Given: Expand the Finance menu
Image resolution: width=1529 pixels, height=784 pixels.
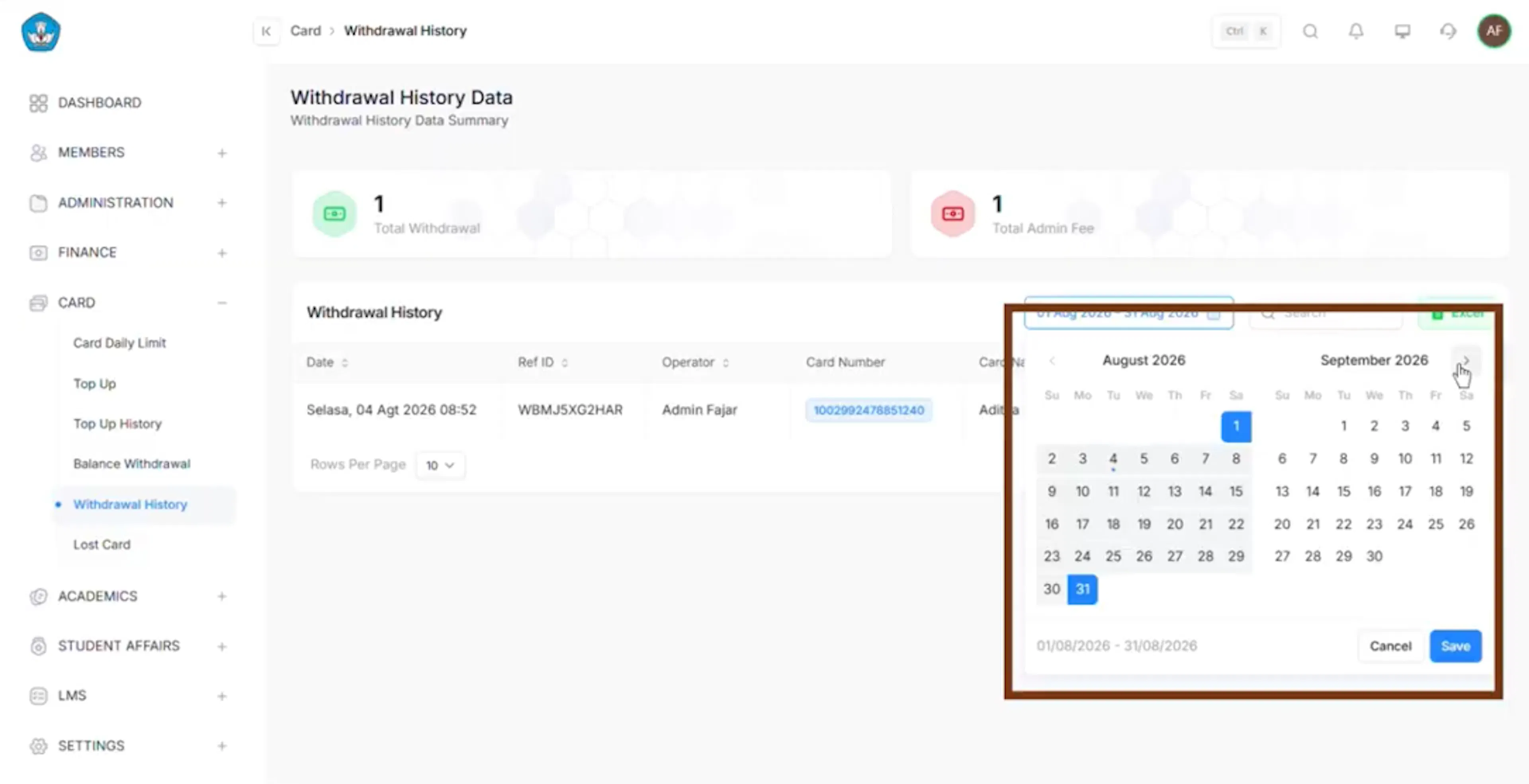Looking at the screenshot, I should click(x=222, y=253).
